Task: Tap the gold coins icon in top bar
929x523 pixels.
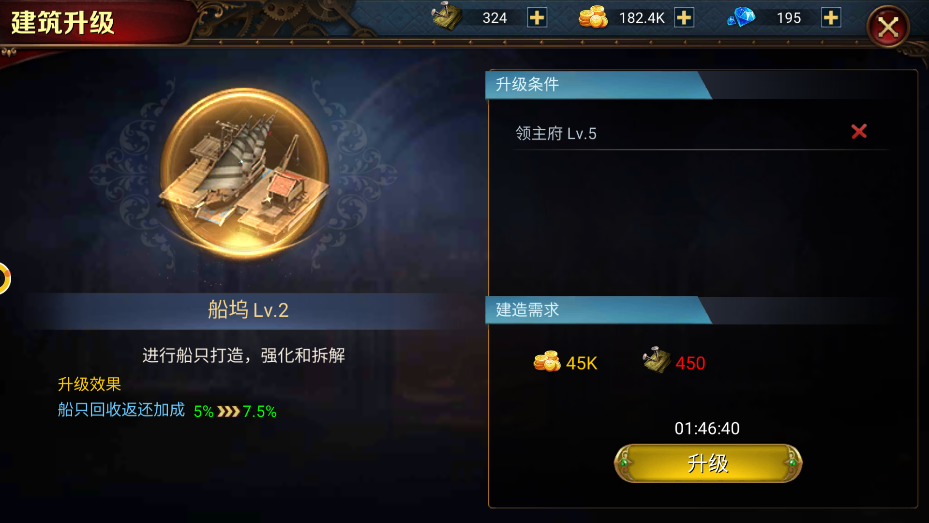Action: [x=593, y=17]
